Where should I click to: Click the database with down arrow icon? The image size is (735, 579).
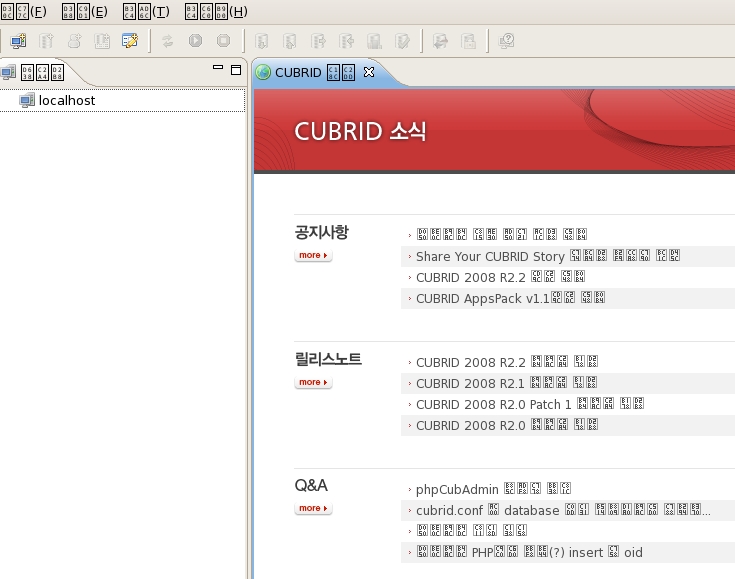[262, 41]
